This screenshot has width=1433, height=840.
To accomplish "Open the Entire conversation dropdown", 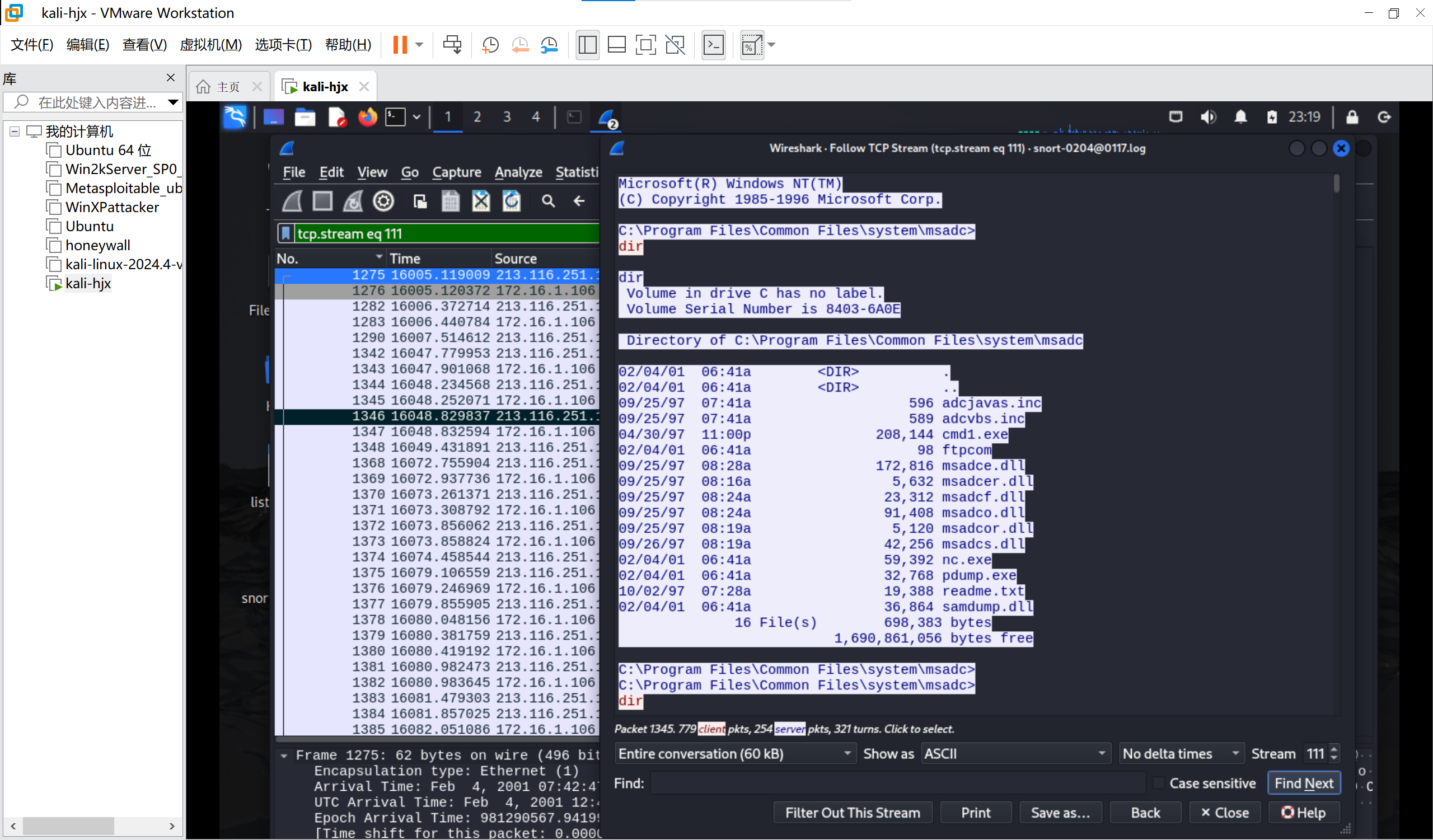I will coord(735,754).
